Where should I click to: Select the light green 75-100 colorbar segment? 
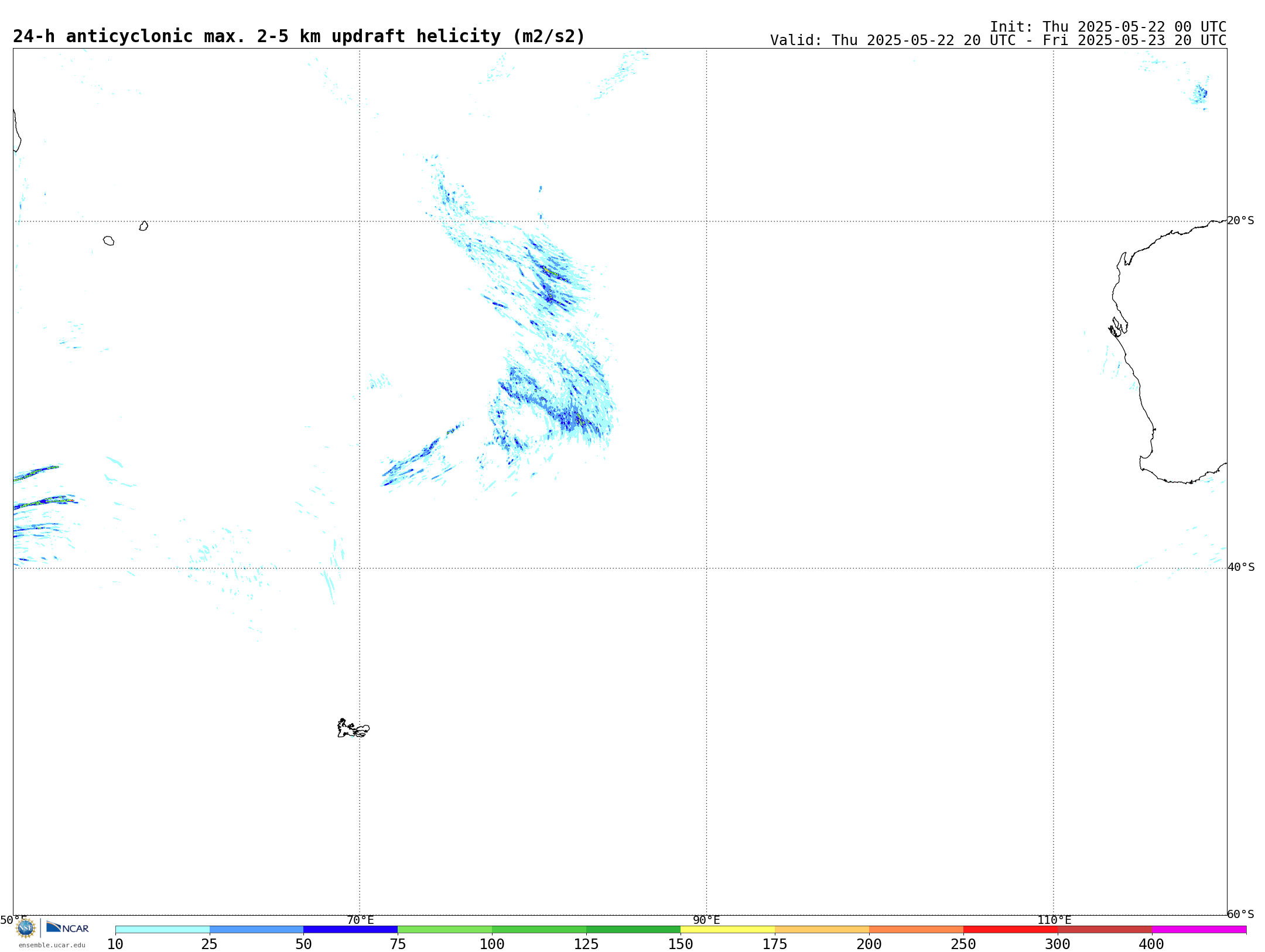click(445, 930)
